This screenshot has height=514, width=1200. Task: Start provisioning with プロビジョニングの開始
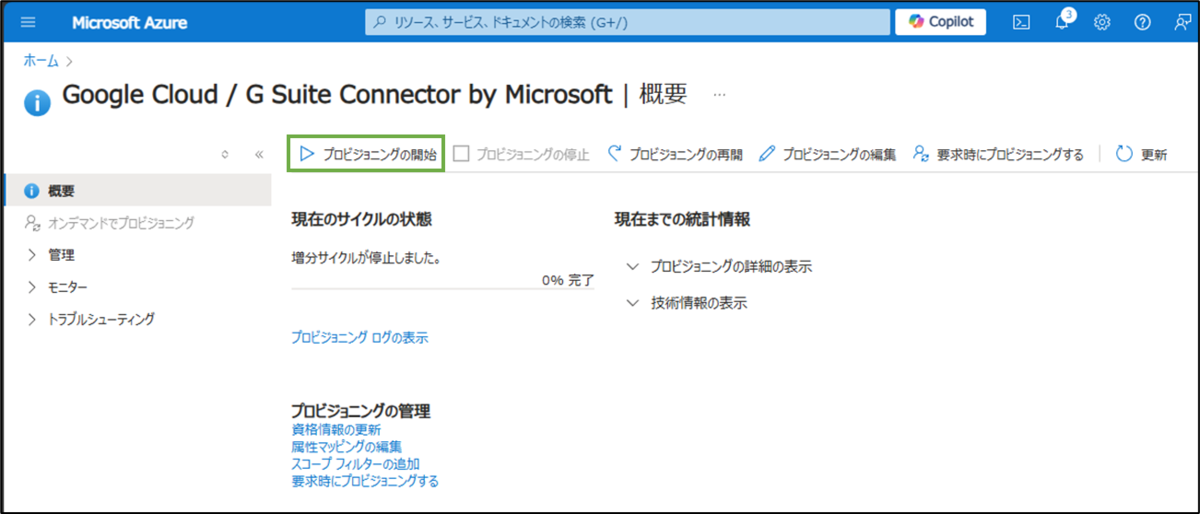click(367, 154)
